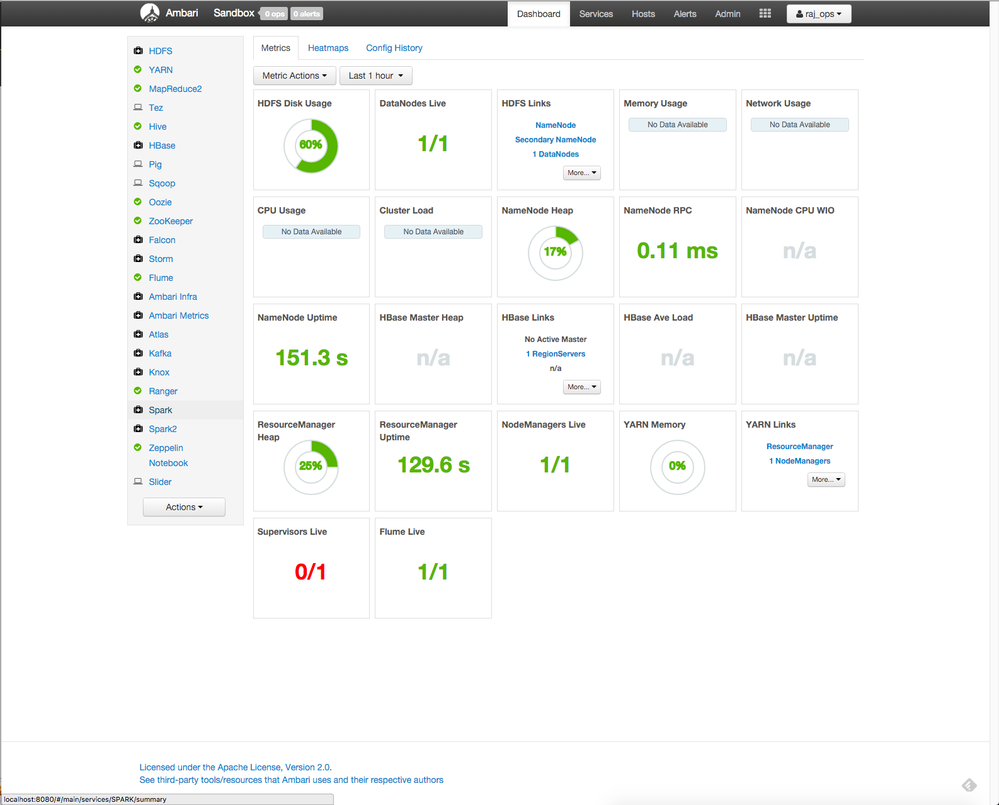Open the Config History tab
999x805 pixels.
pyautogui.click(x=394, y=48)
